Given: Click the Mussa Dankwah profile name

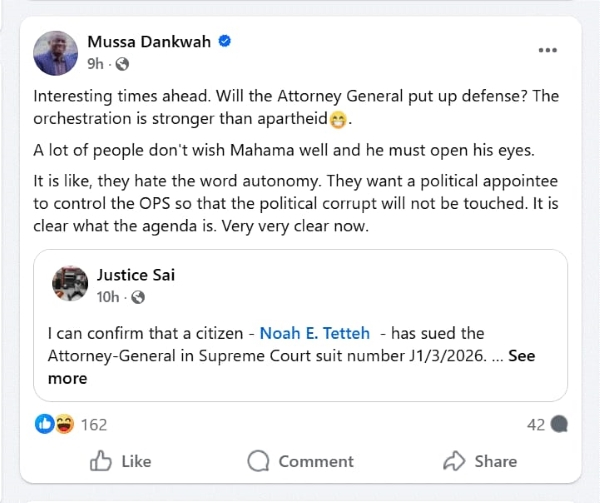Looking at the screenshot, I should point(150,41).
